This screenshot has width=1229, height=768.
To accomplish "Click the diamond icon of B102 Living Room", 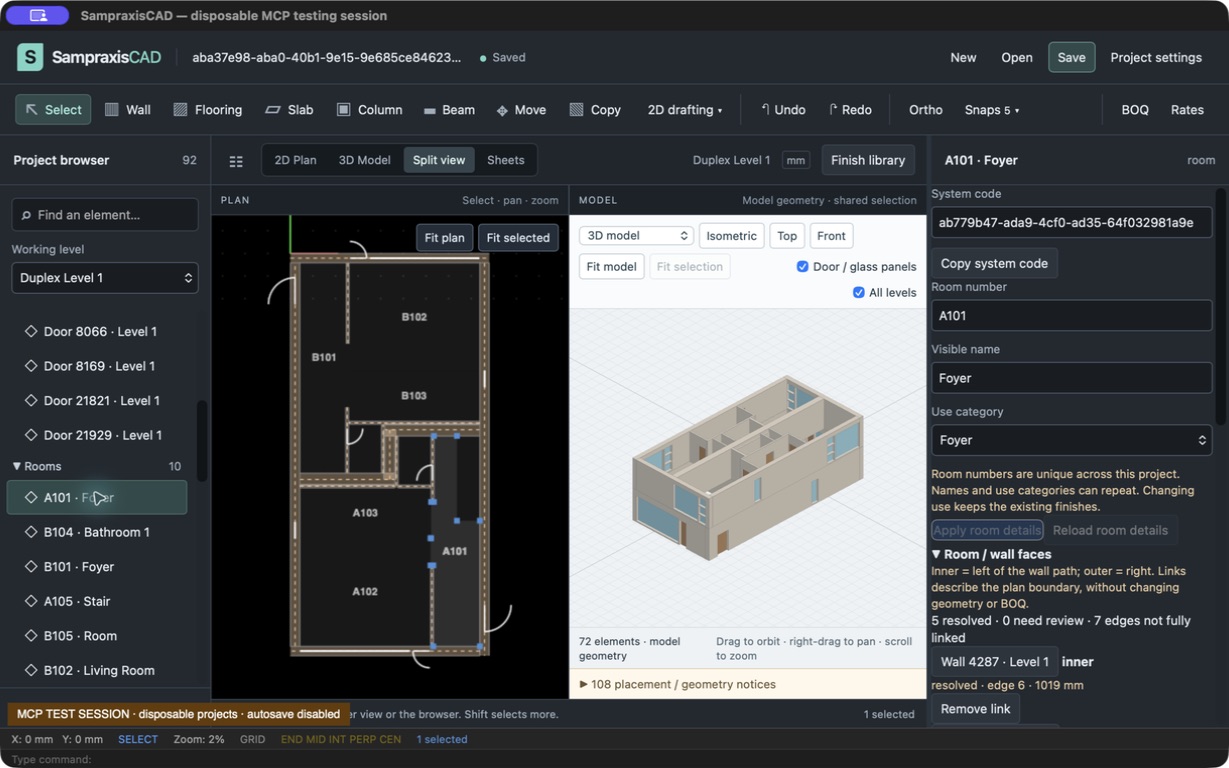I will pos(31,670).
